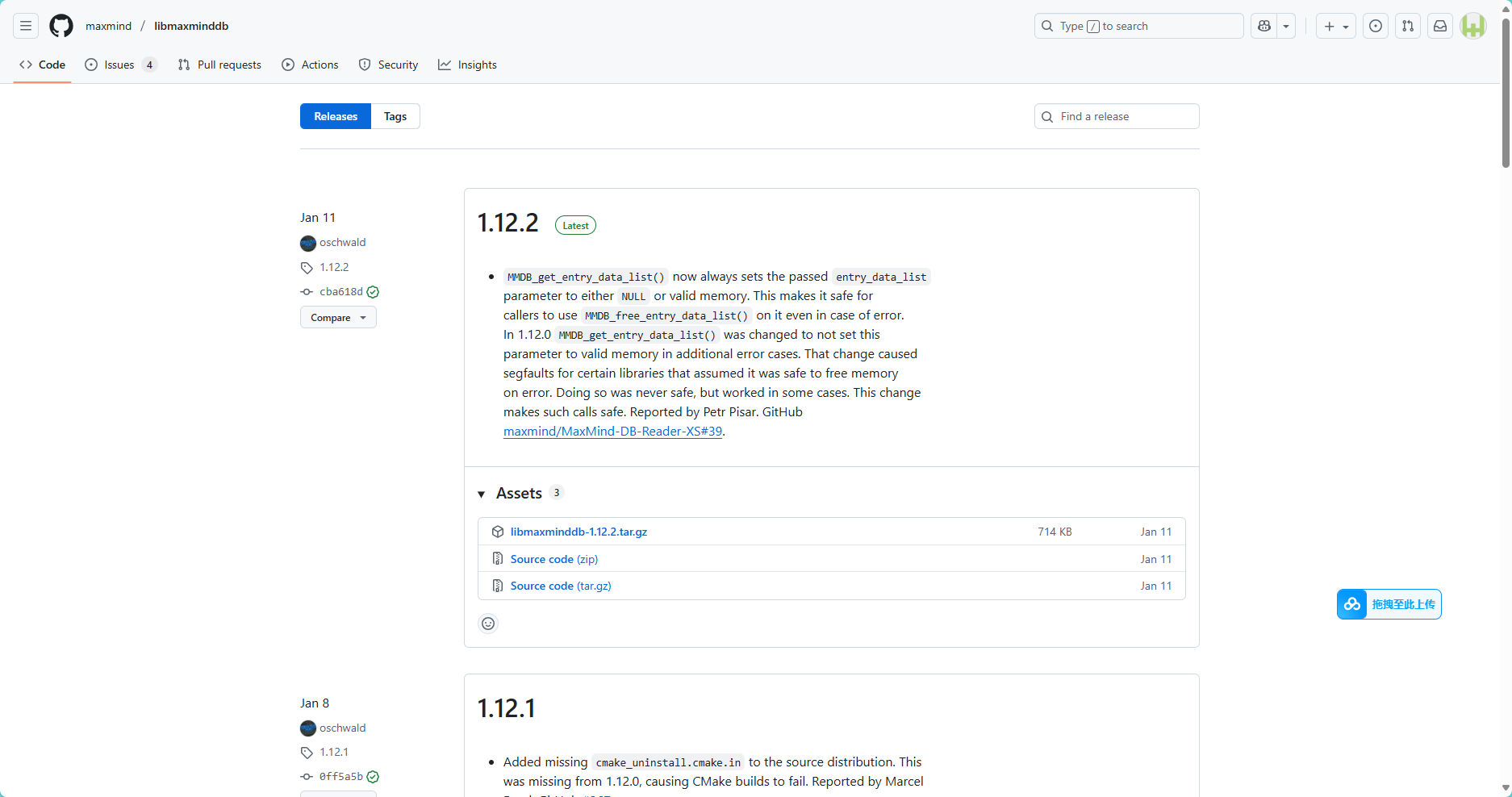Open commit cba618d link
Viewport: 1512px width, 797px height.
pyautogui.click(x=340, y=292)
